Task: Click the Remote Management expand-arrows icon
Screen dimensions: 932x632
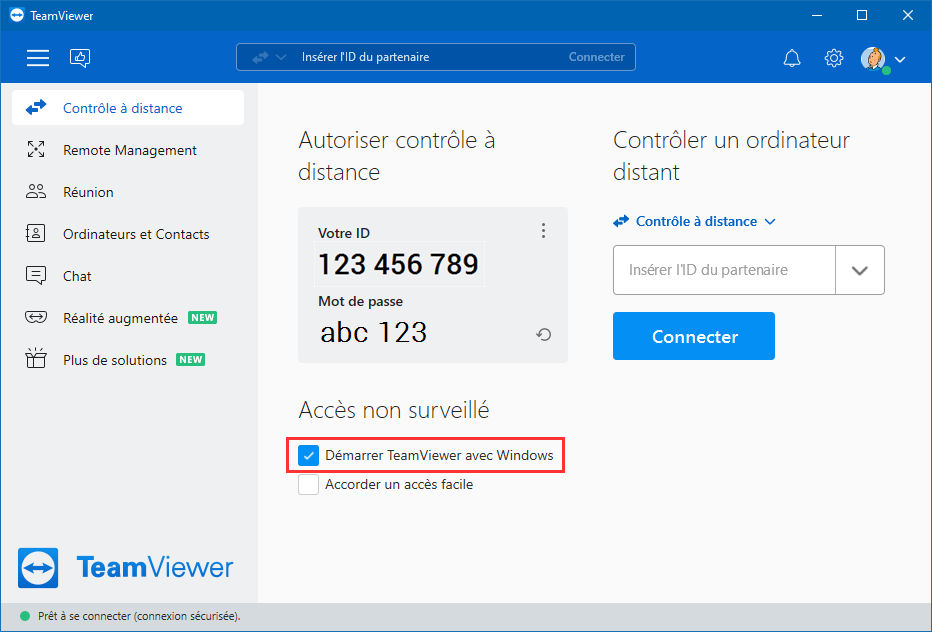Action: (36, 149)
